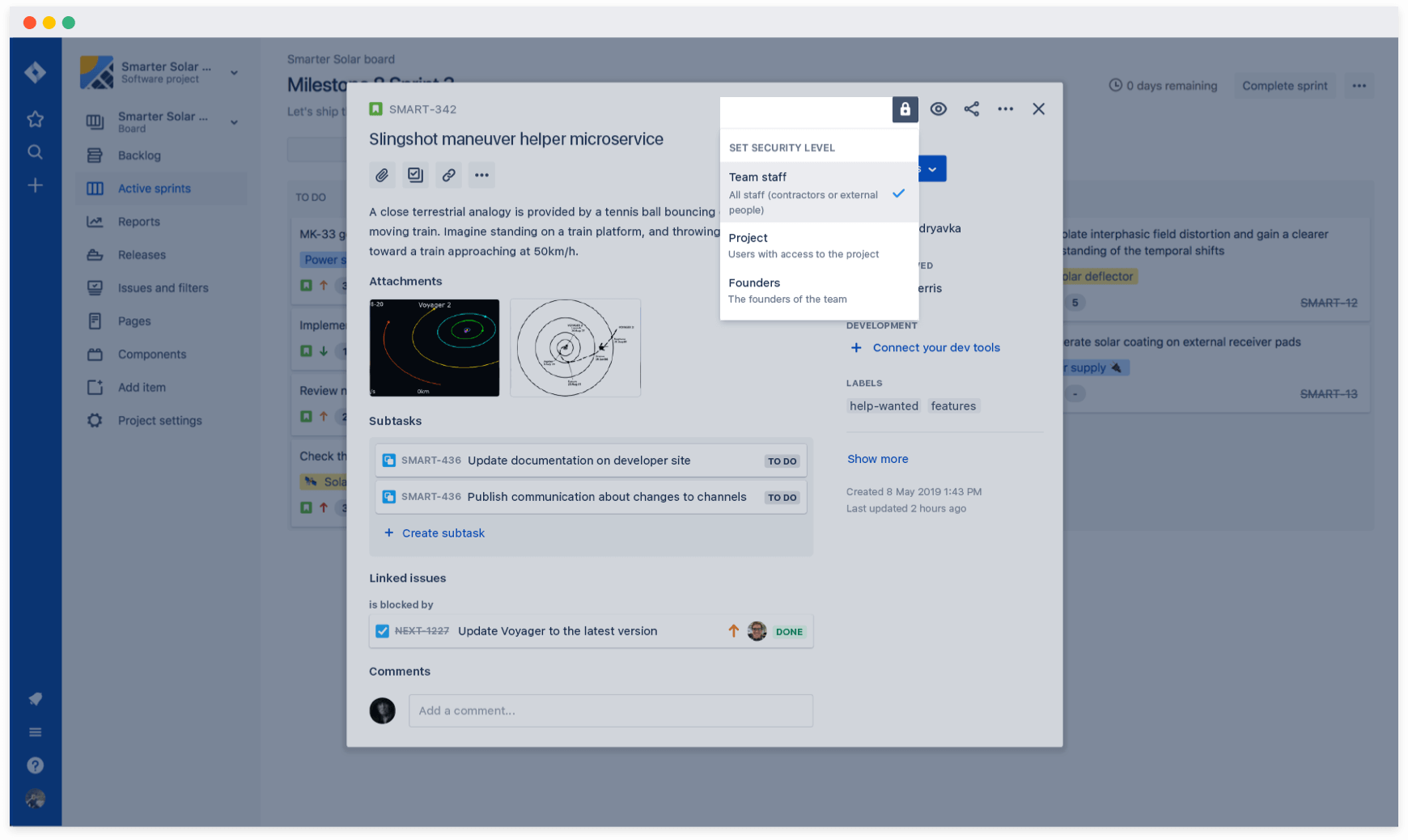1408x840 pixels.
Task: Open the create item plus icon
Action: tap(36, 185)
